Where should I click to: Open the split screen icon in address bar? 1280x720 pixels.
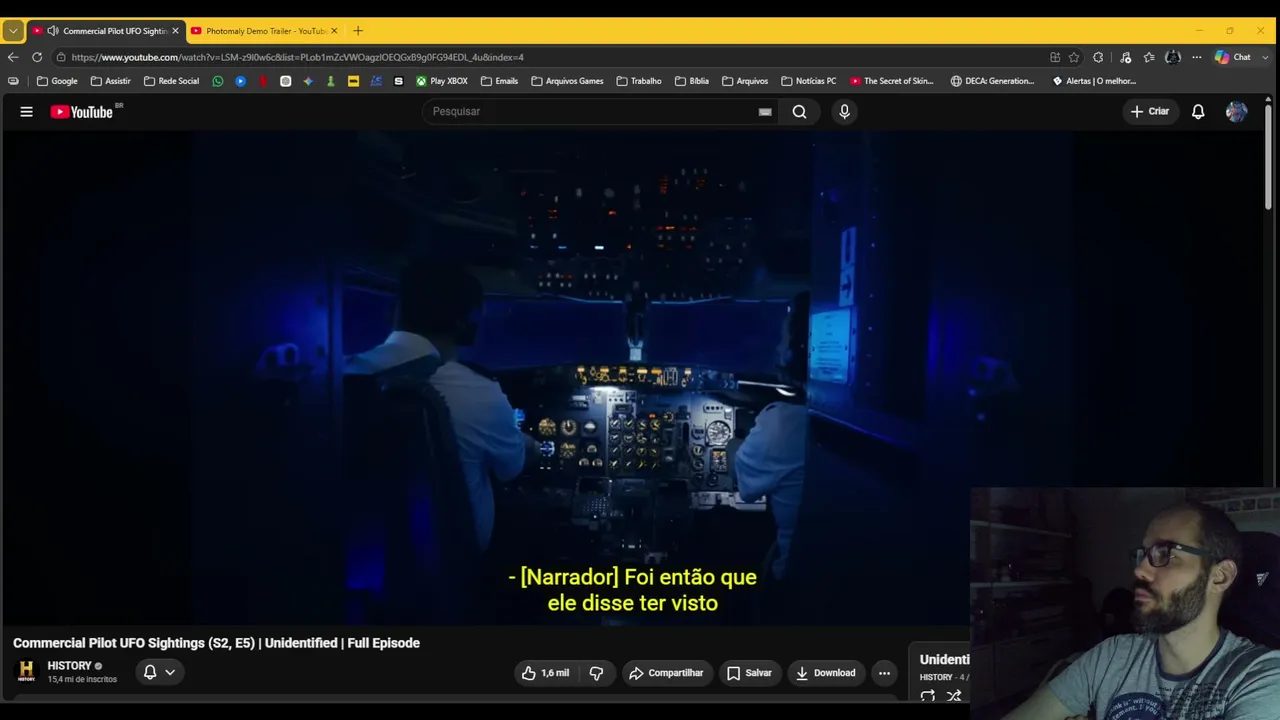tap(1055, 57)
